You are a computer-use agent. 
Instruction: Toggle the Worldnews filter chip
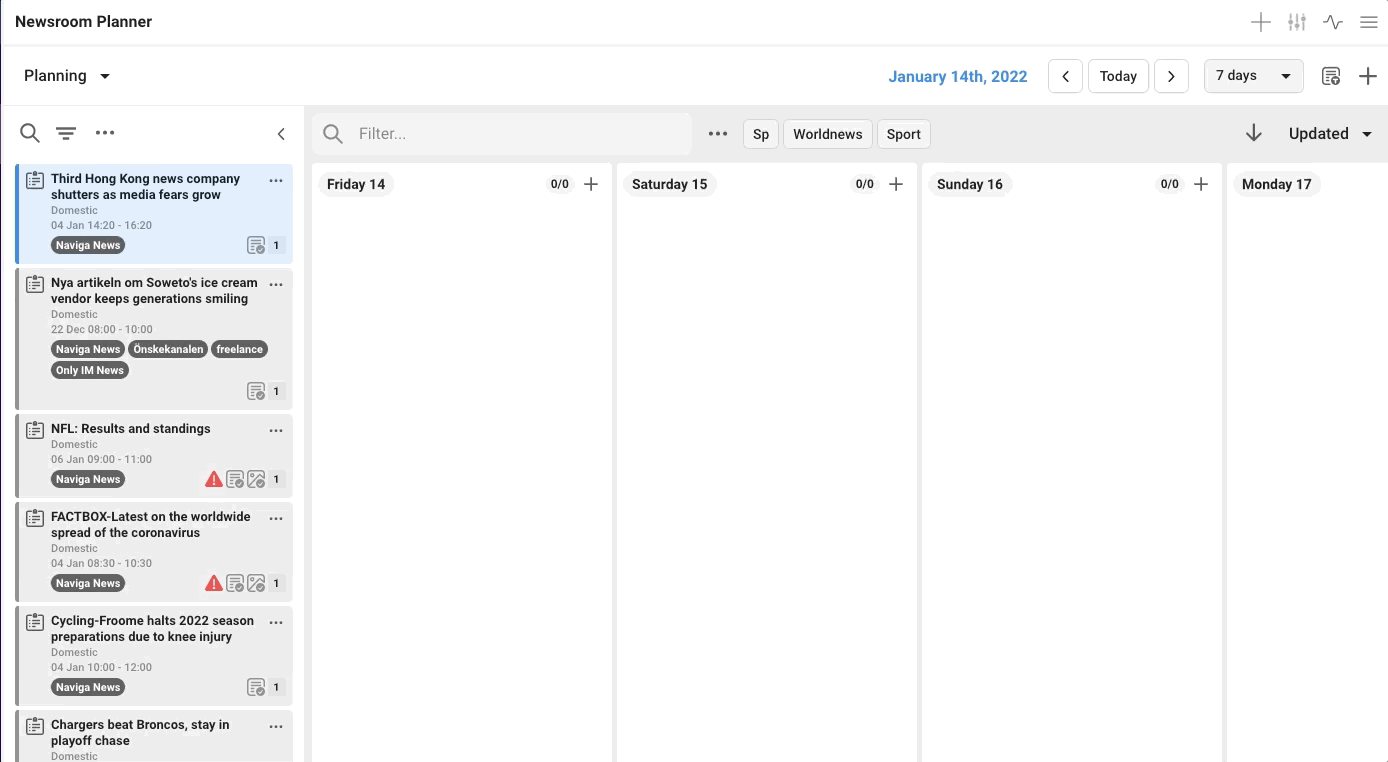pos(828,134)
